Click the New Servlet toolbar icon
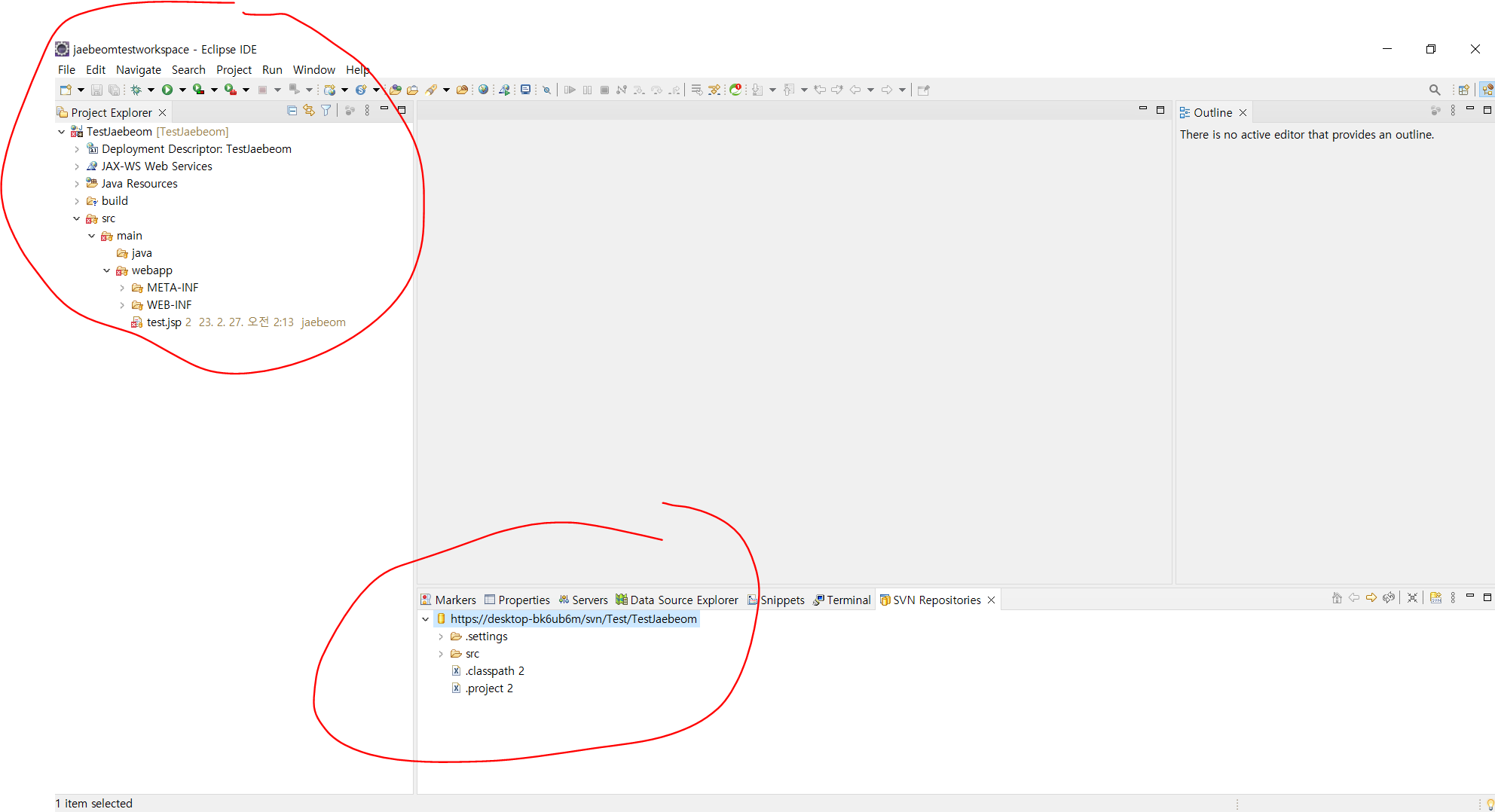1495x812 pixels. [x=361, y=90]
